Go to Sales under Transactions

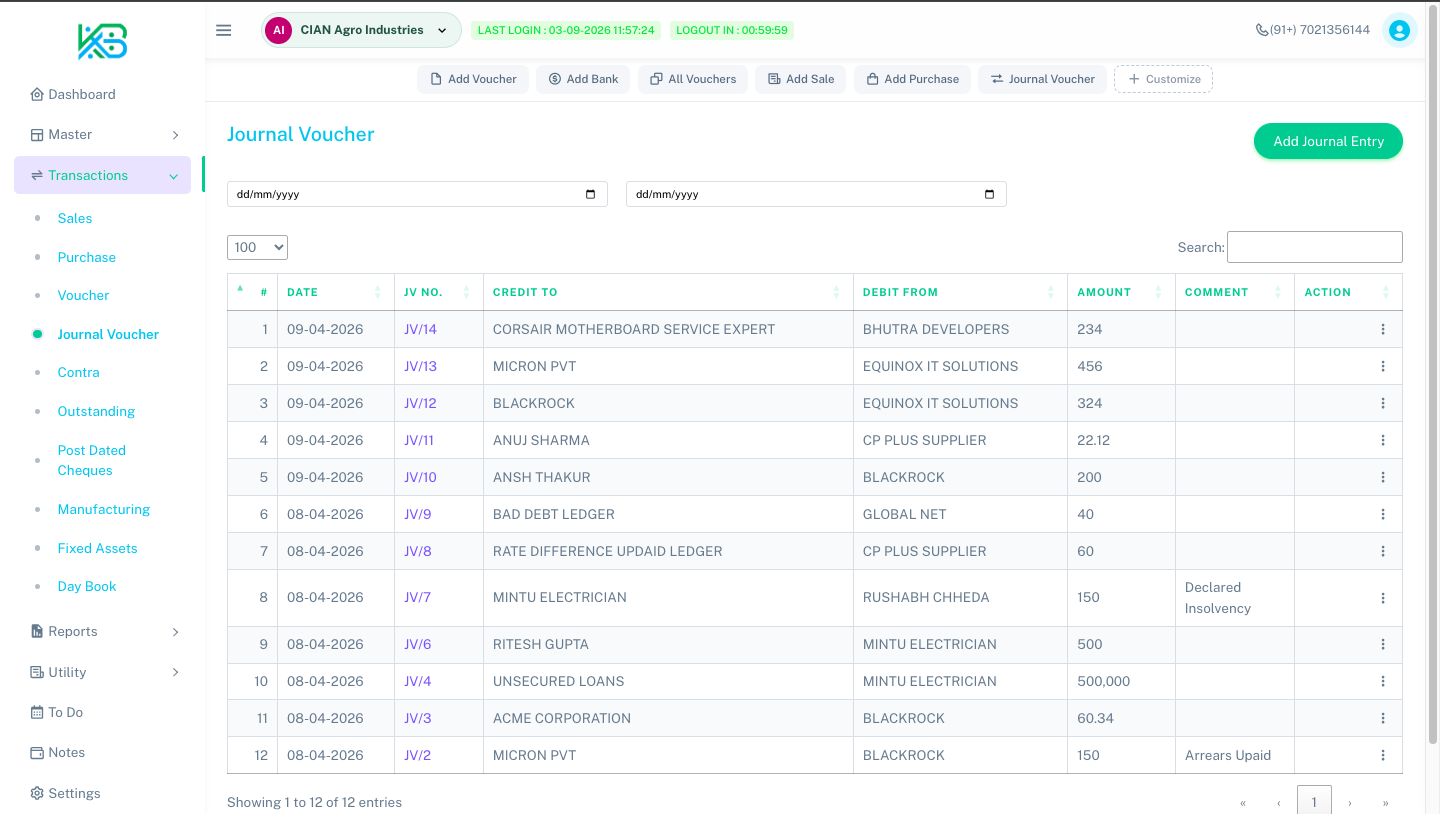click(x=75, y=218)
